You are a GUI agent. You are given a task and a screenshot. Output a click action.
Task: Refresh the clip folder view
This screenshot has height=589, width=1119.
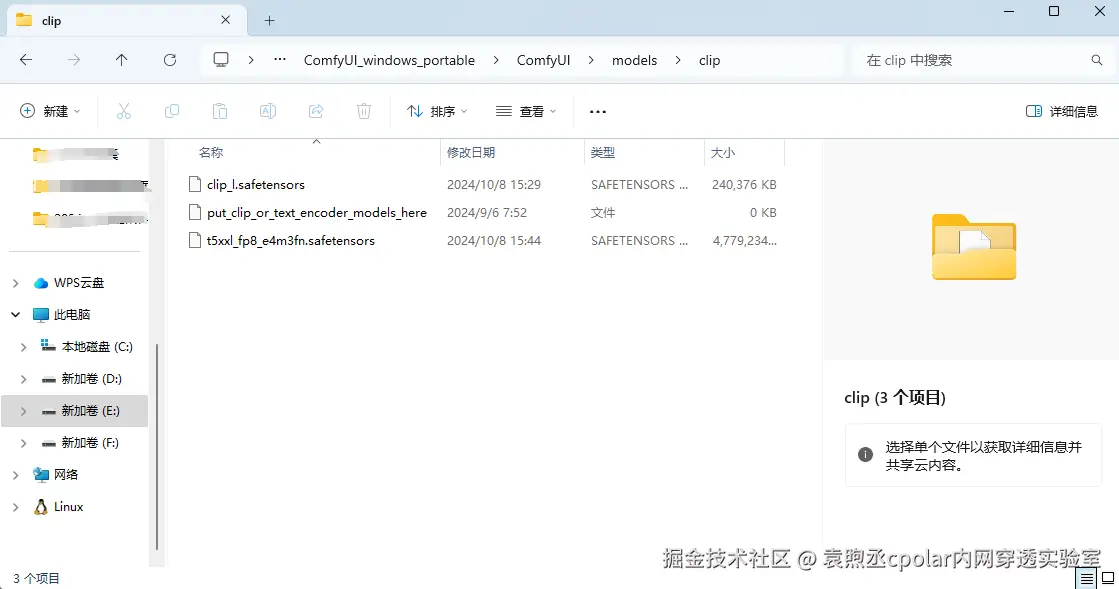point(170,60)
